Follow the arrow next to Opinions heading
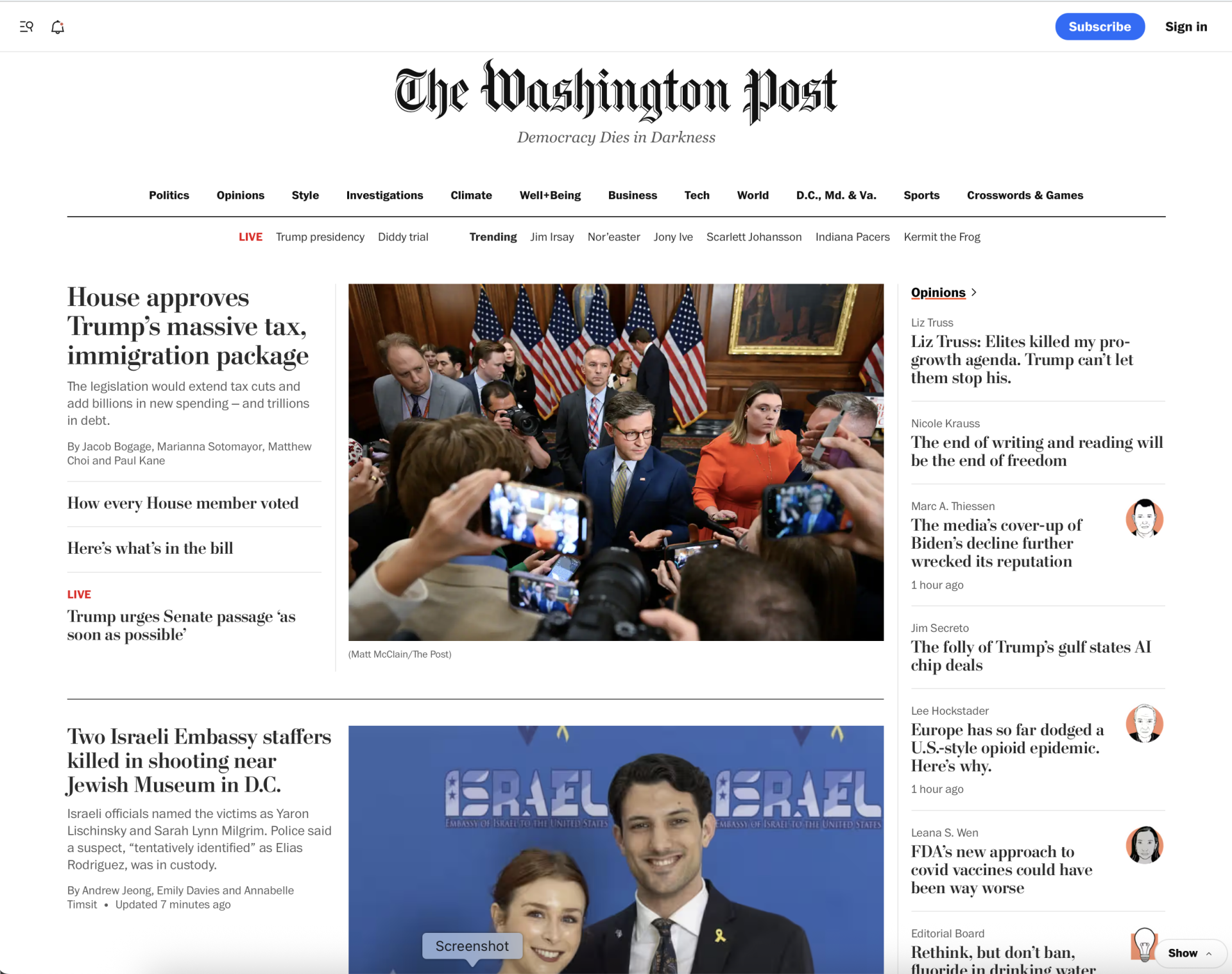 coord(974,293)
